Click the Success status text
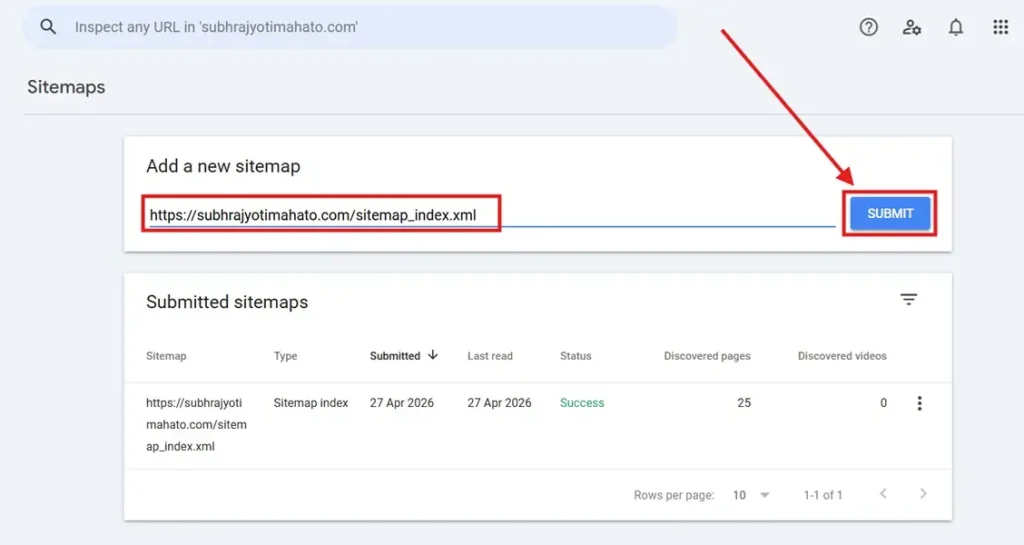 [582, 403]
